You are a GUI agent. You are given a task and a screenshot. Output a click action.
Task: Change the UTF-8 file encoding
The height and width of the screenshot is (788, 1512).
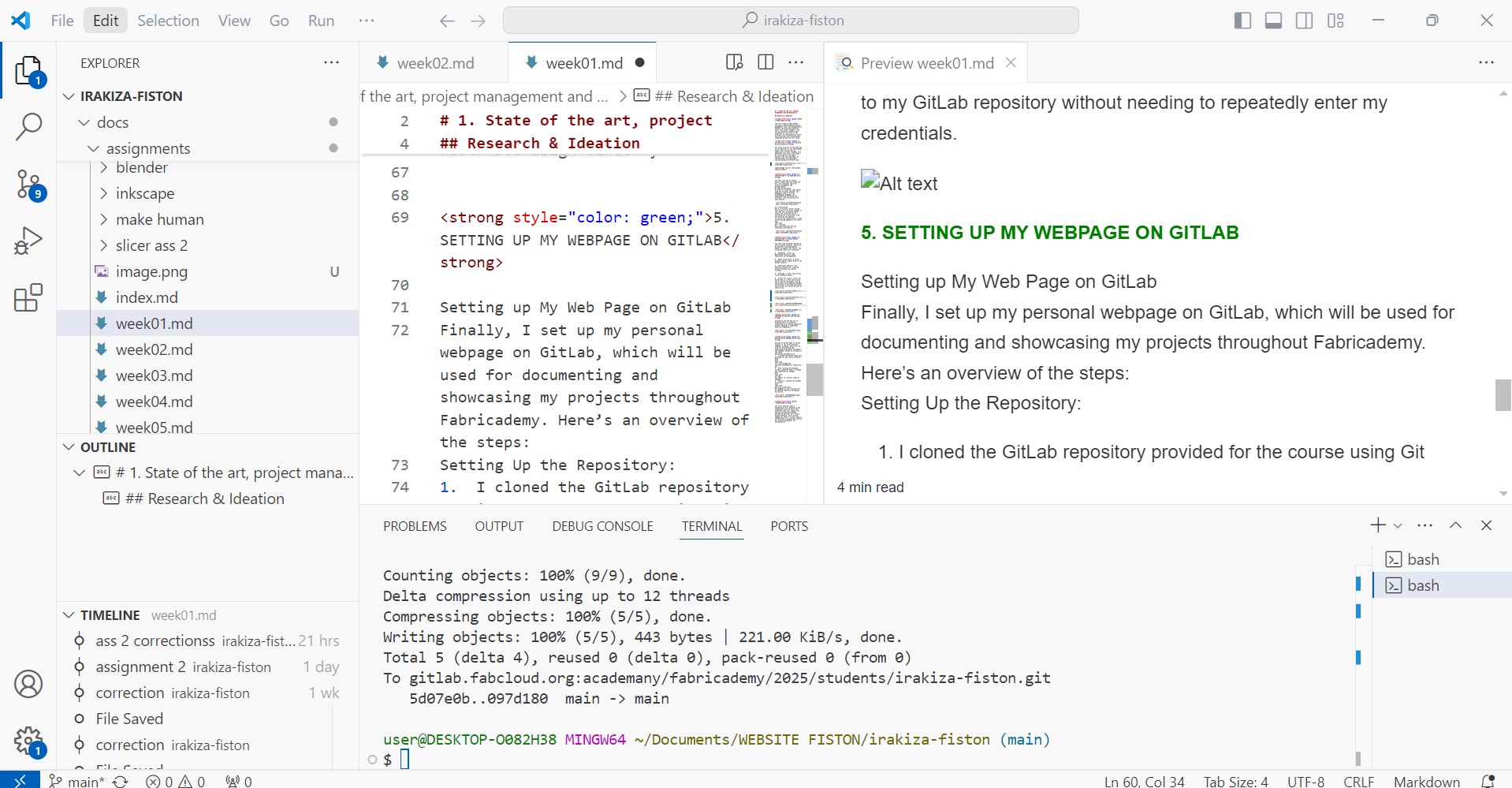pyautogui.click(x=1305, y=781)
